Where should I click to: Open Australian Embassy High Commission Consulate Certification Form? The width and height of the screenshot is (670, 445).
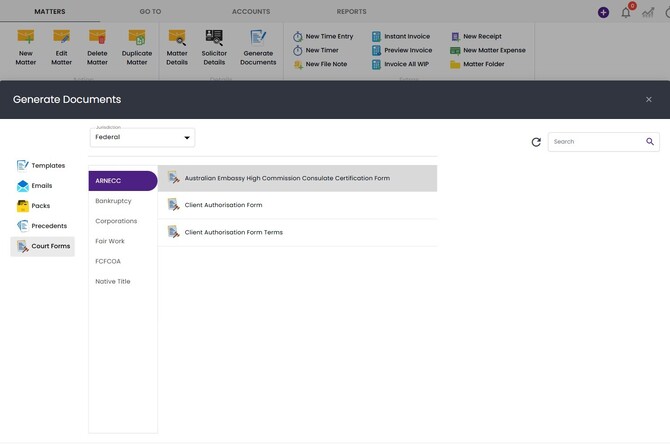[x=297, y=178]
